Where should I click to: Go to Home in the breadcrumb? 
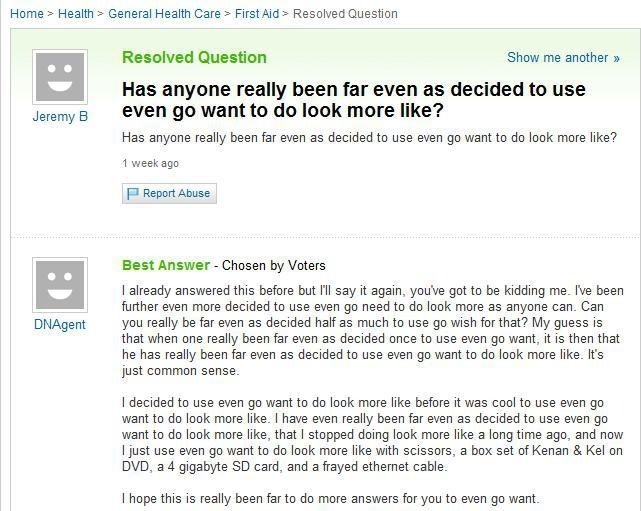coord(27,13)
